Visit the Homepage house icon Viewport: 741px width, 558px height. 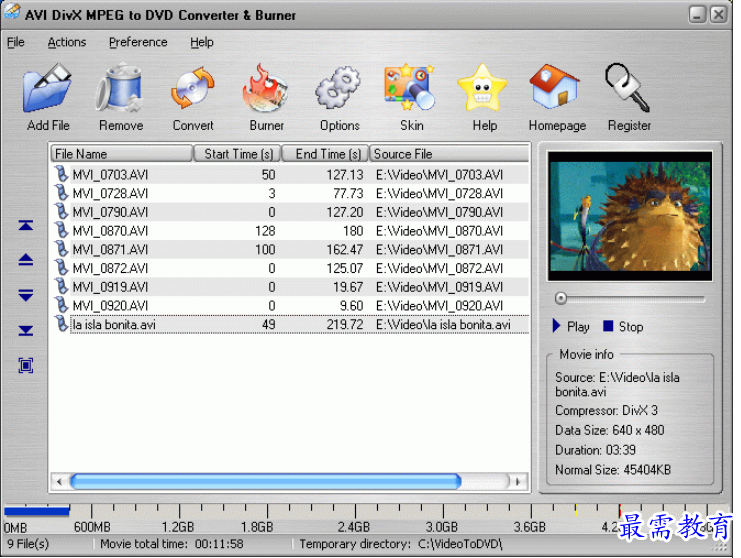click(x=555, y=86)
